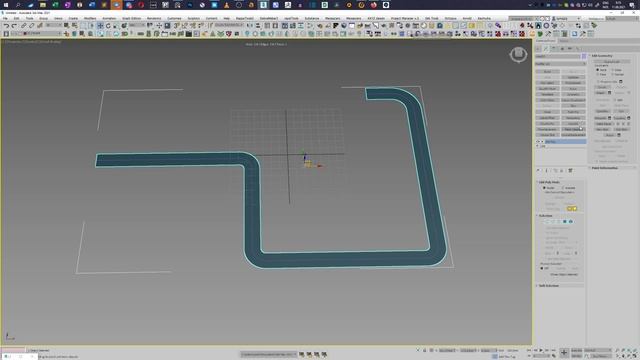Click the Play Animation button
The height and width of the screenshot is (360, 640).
tap(542, 350)
